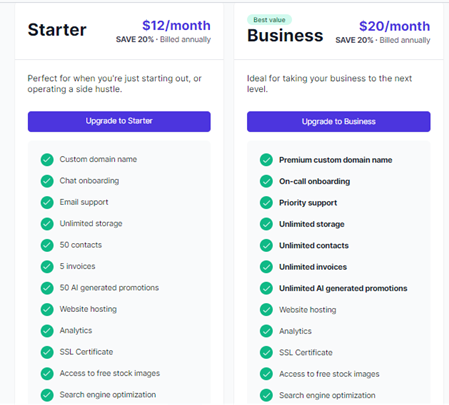Select the Best value badge

pos(269,20)
